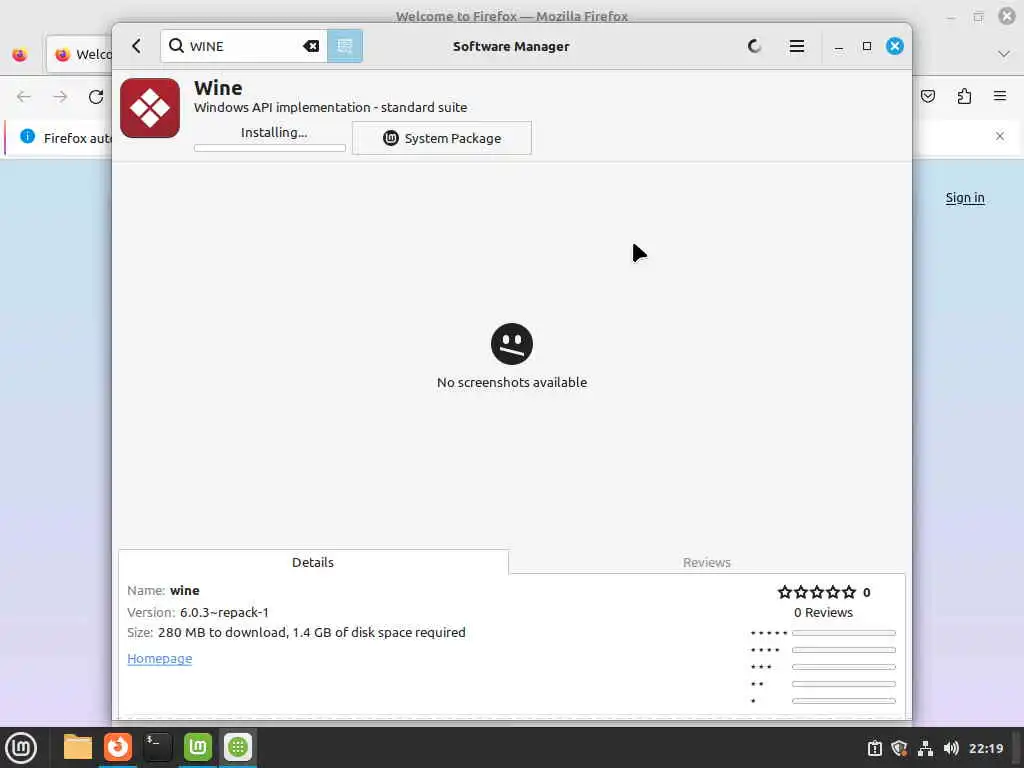1024x768 pixels.
Task: Click Firefox back arrow
Action: [x=24, y=97]
